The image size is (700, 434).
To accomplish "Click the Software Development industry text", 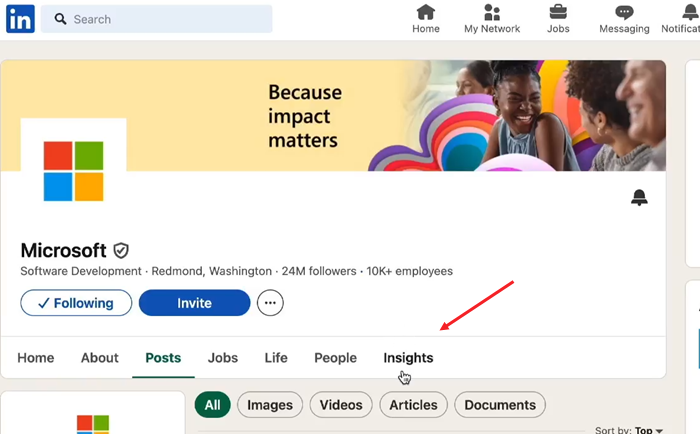I will [81, 271].
